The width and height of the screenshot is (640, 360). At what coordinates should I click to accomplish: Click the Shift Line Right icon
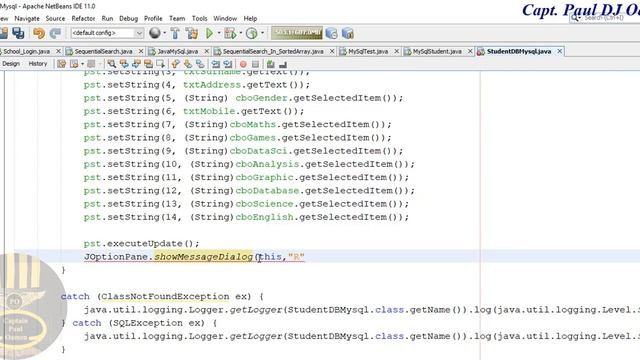coord(228,64)
